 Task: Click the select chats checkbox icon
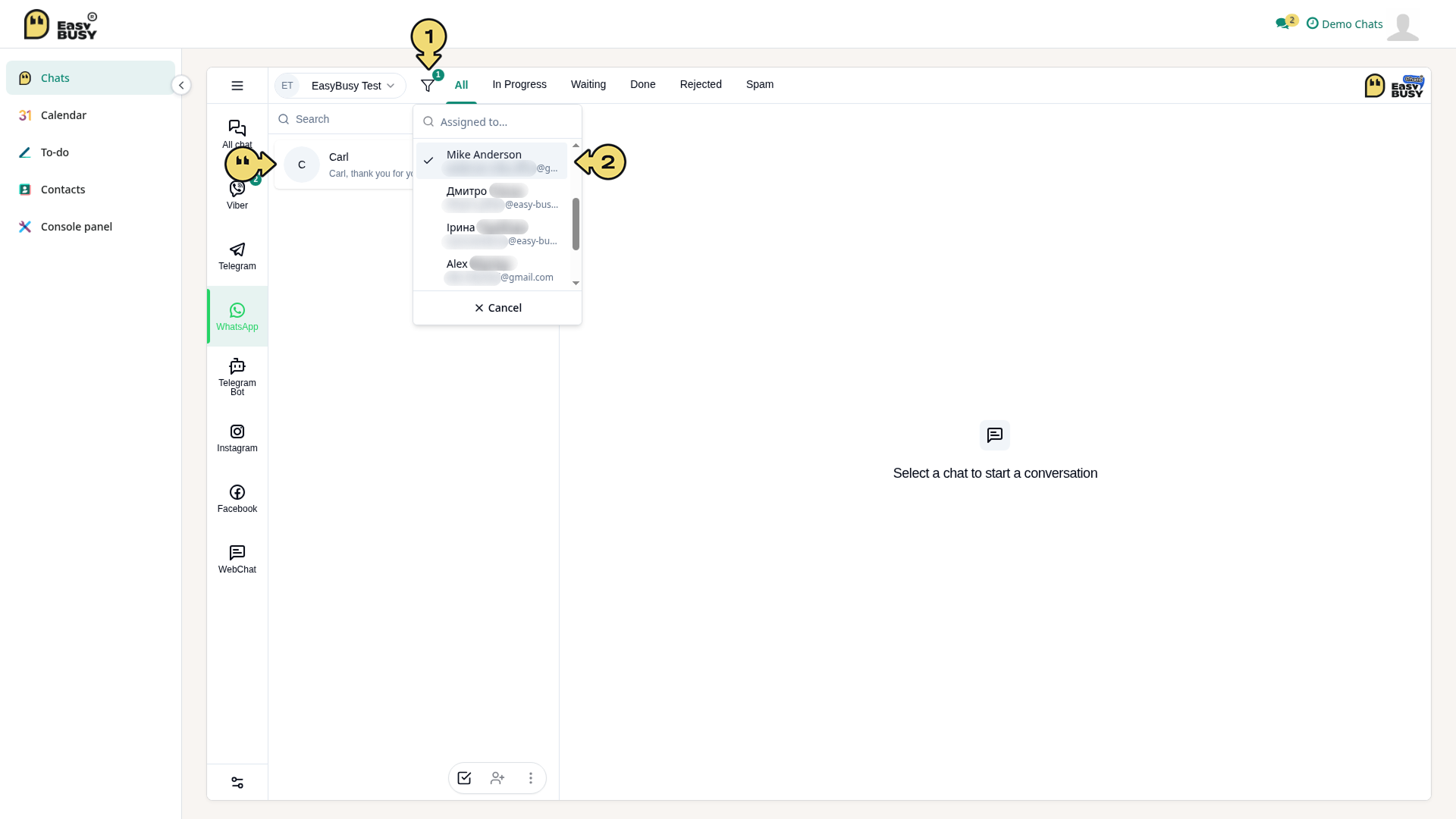pyautogui.click(x=464, y=778)
